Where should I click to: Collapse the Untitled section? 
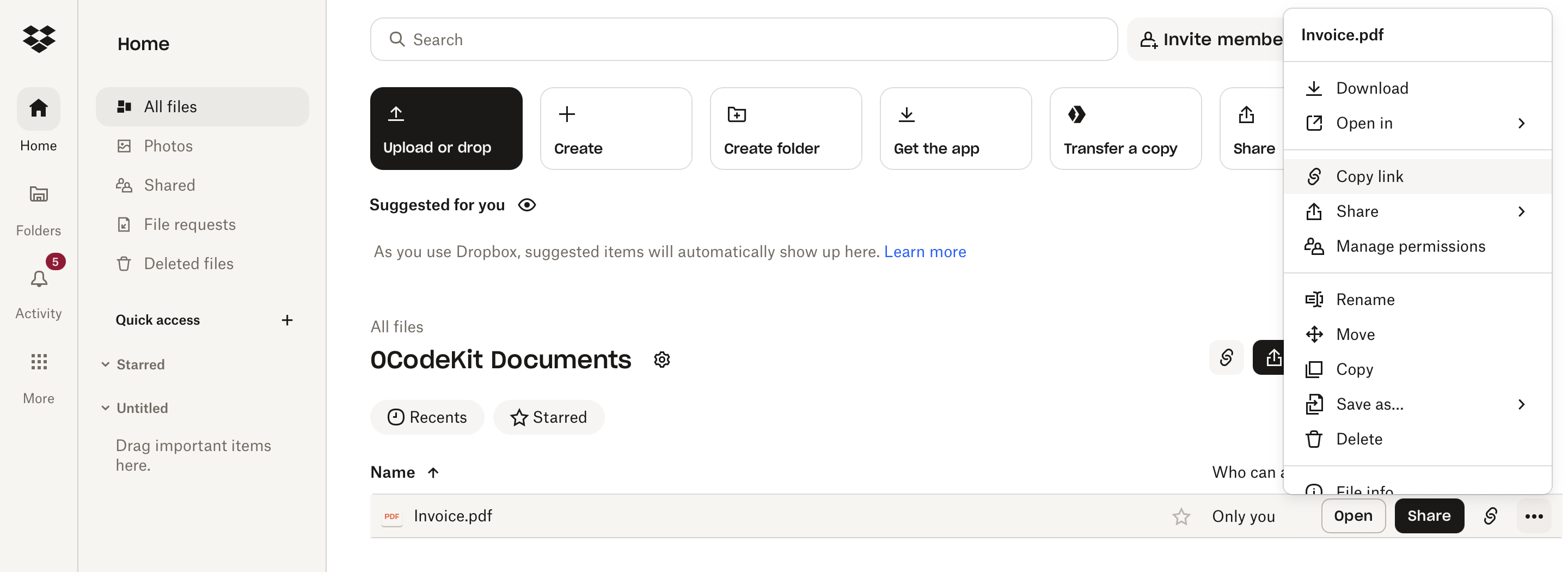point(105,408)
